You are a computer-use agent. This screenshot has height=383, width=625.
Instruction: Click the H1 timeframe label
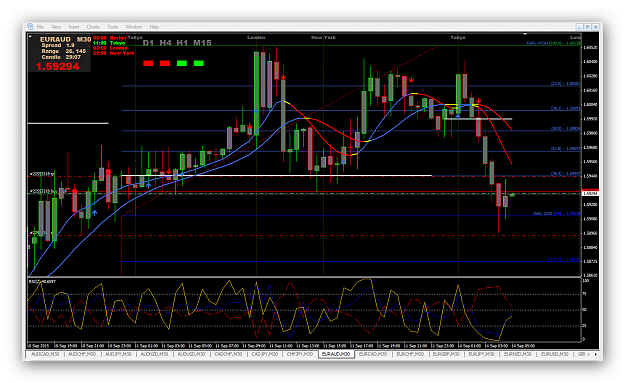pyautogui.click(x=182, y=43)
